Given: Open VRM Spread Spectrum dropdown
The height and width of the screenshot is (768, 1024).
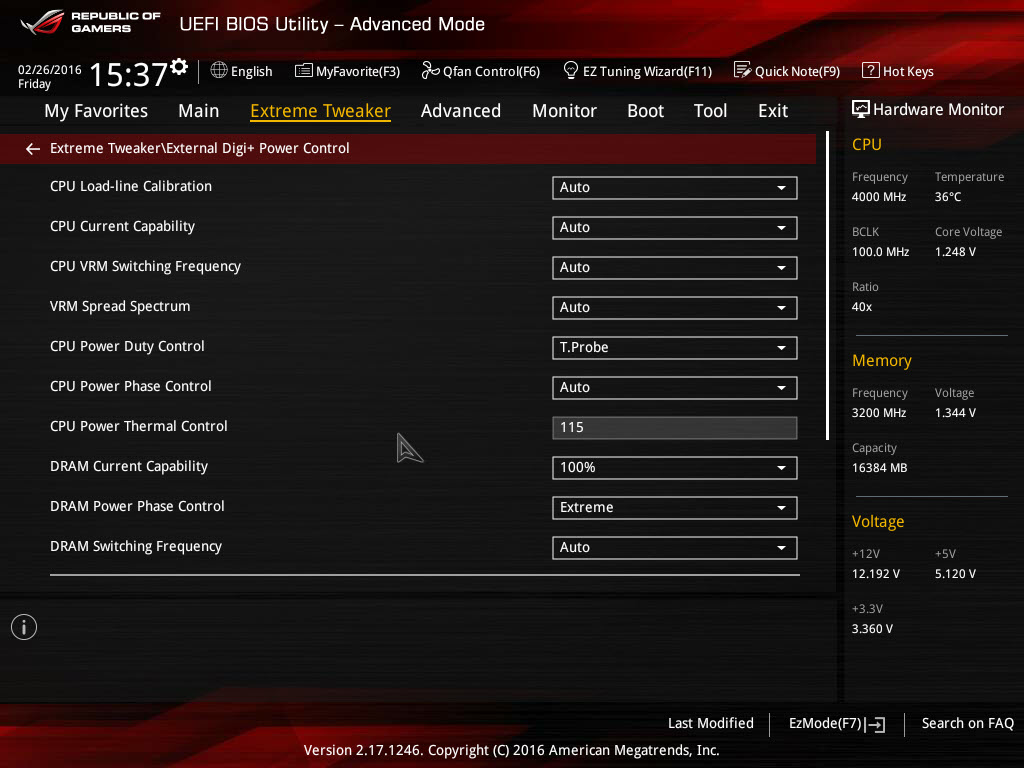Looking at the screenshot, I should coord(675,308).
